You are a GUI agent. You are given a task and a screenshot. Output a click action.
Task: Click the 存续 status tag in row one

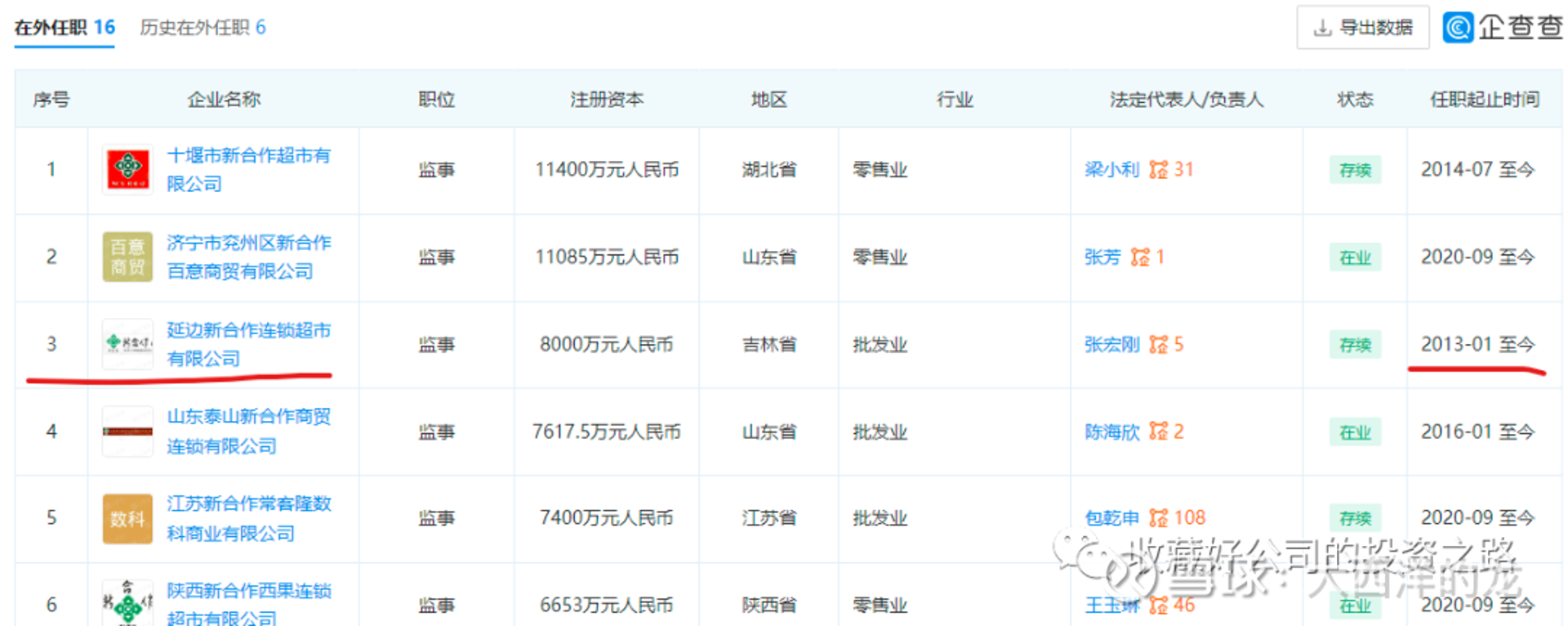(x=1355, y=170)
